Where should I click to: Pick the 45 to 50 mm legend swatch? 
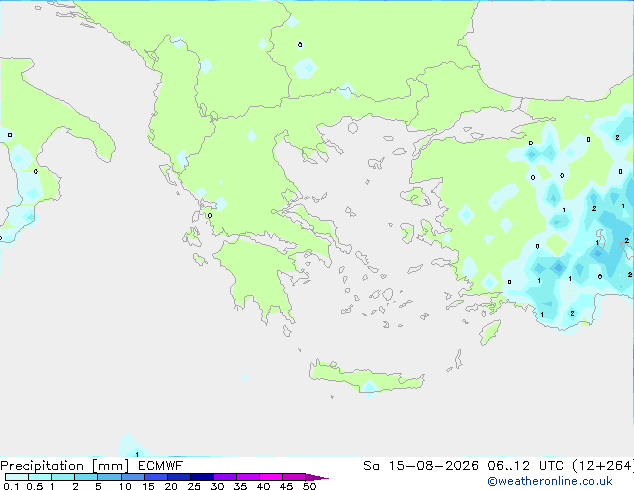[x=294, y=477]
